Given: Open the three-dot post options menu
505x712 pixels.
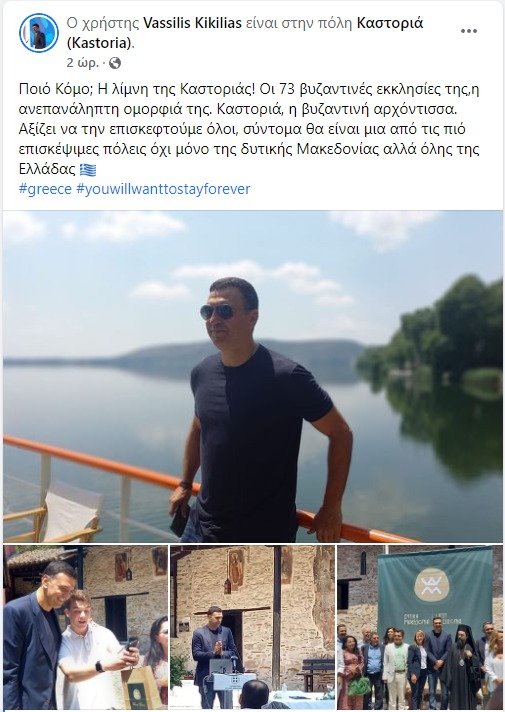Looking at the screenshot, I should [x=469, y=31].
